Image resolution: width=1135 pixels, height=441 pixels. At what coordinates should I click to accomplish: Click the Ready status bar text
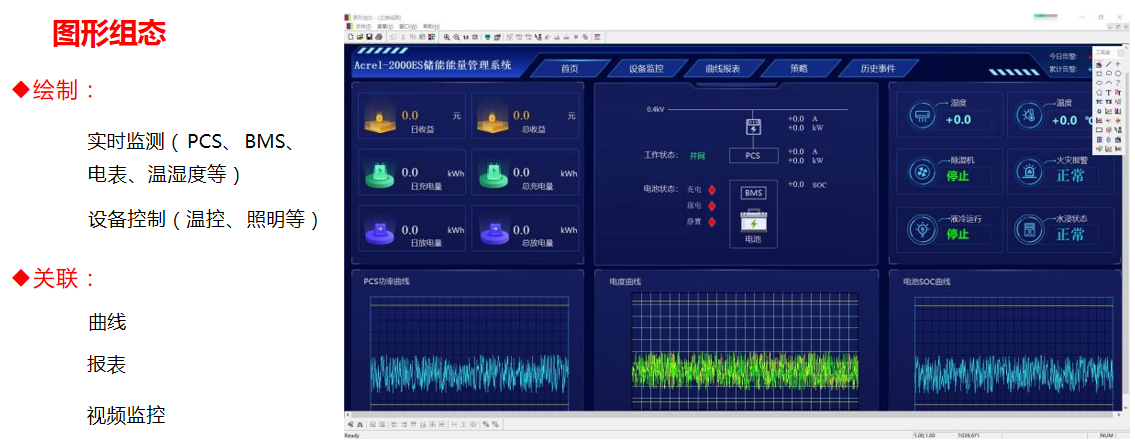pyautogui.click(x=352, y=435)
